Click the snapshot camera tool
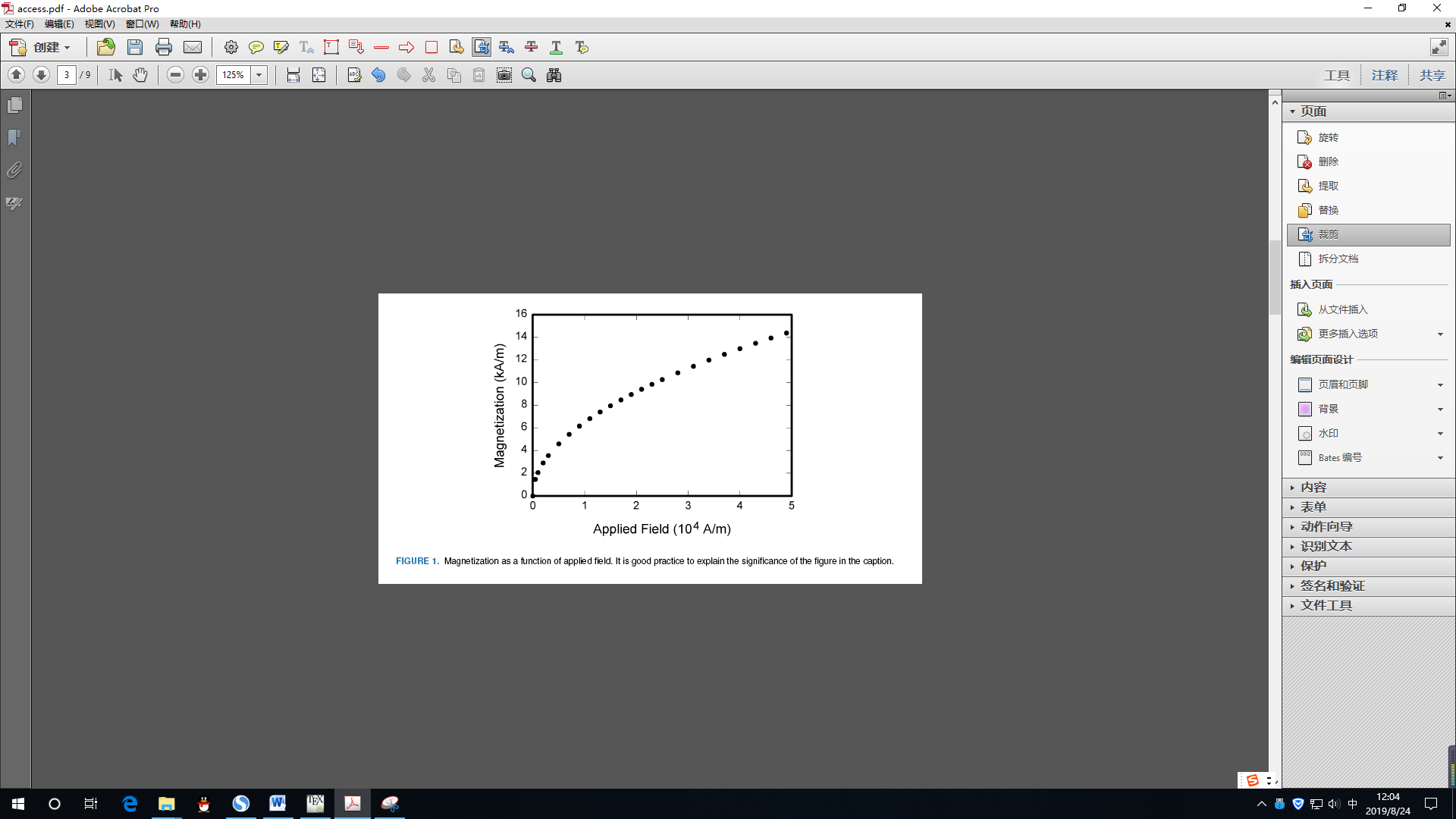 (x=504, y=75)
